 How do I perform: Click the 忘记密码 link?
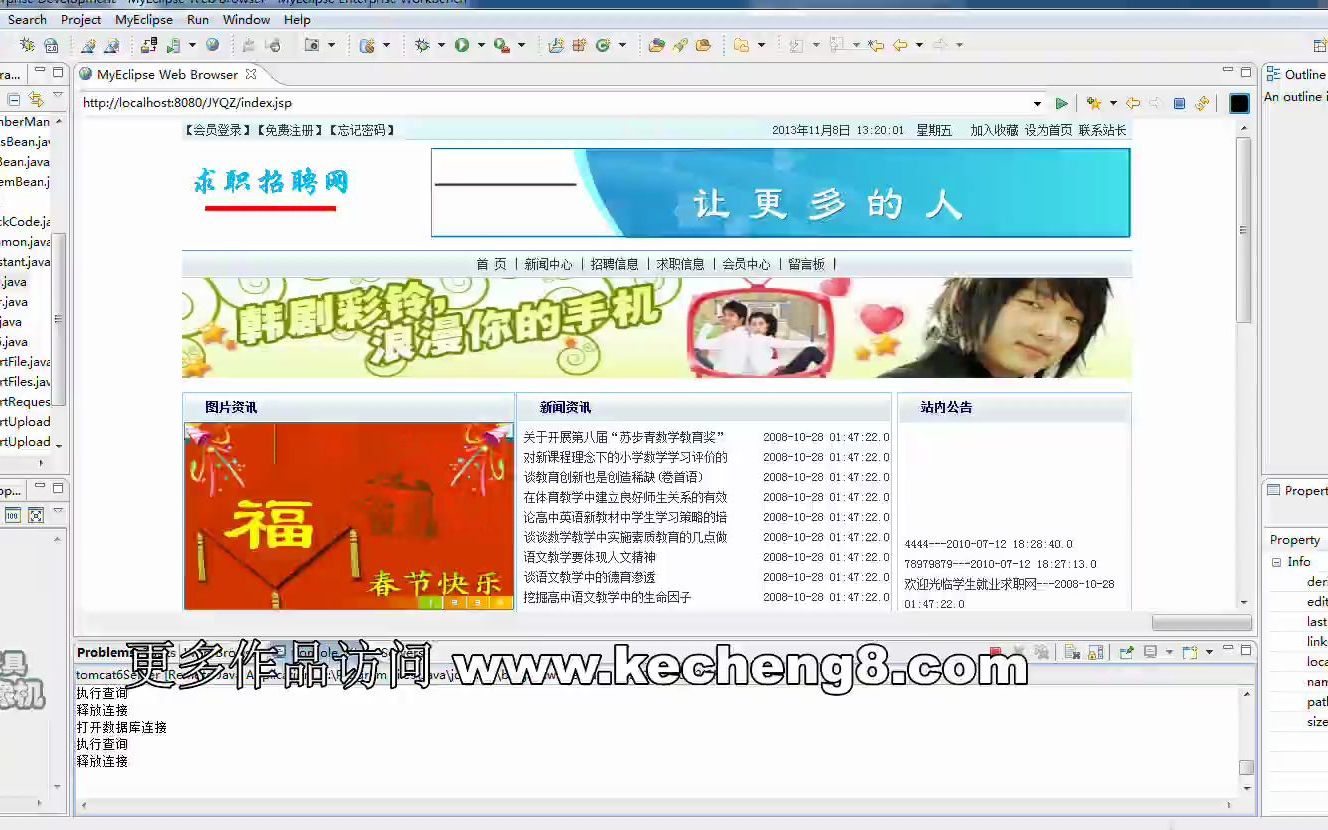click(362, 130)
